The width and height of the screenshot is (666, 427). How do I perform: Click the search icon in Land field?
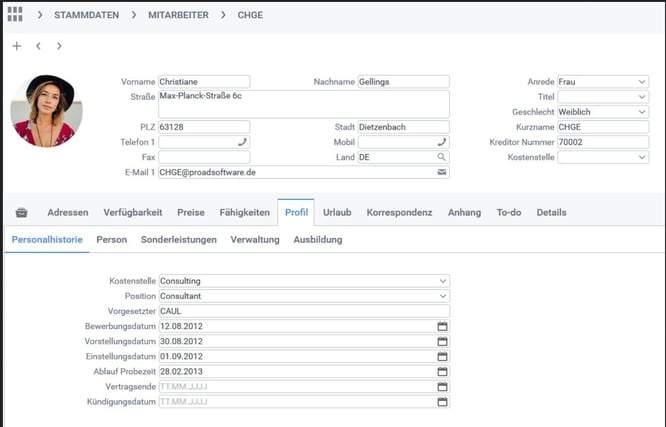pyautogui.click(x=442, y=157)
